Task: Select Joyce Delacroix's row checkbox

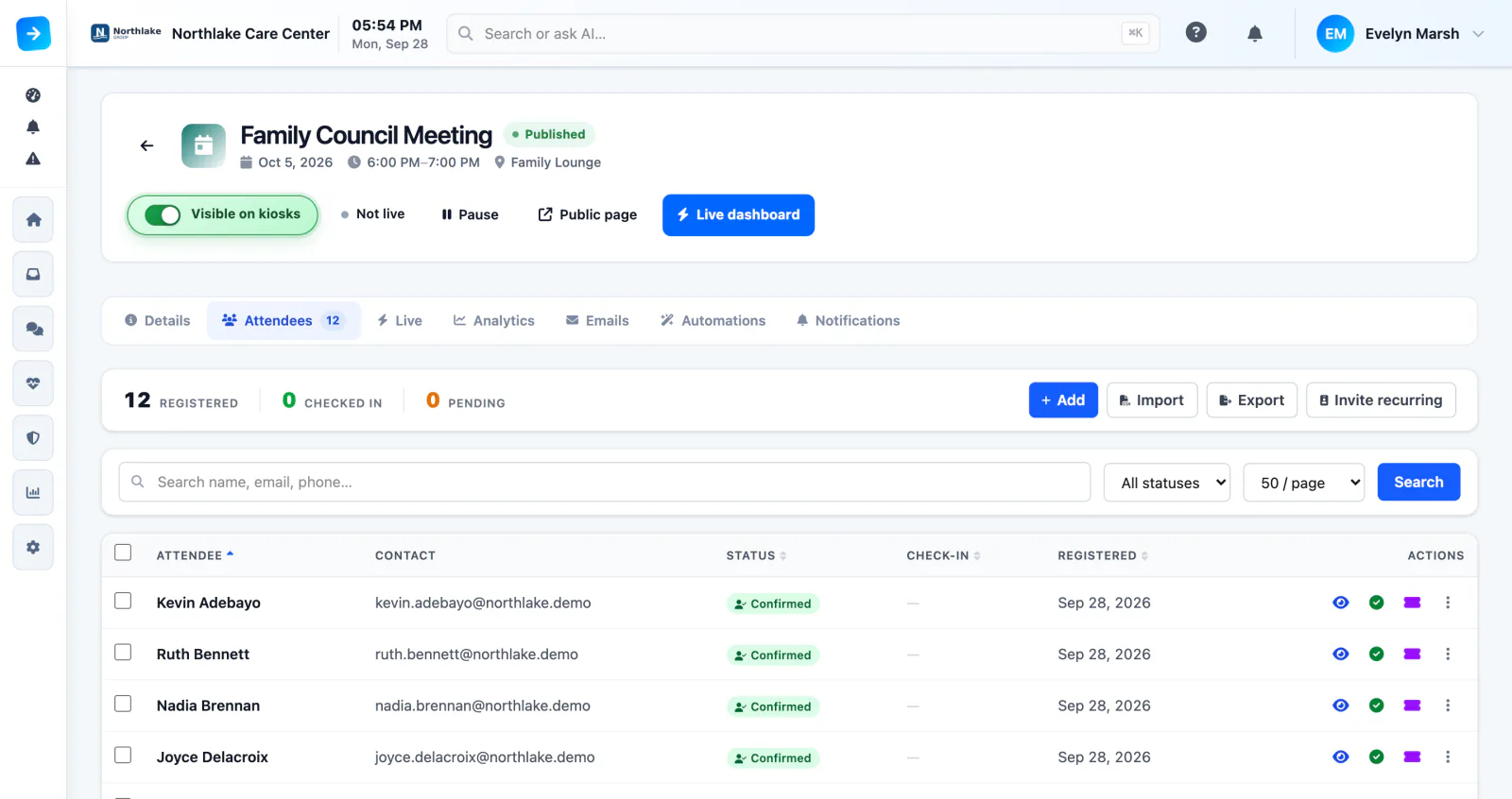Action: coord(123,755)
